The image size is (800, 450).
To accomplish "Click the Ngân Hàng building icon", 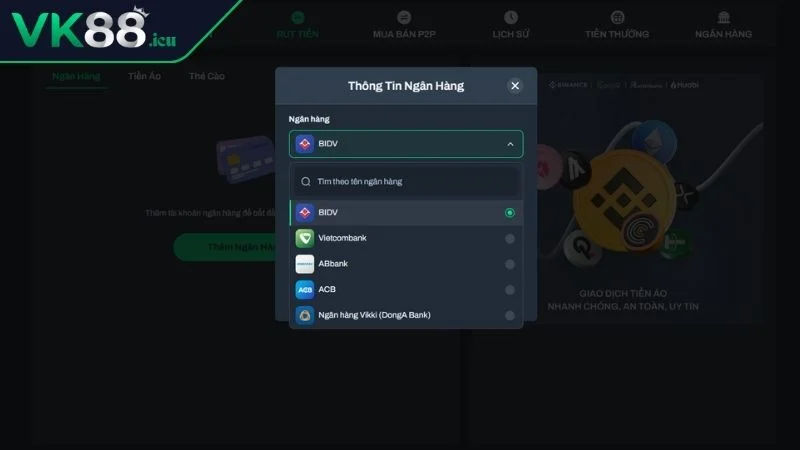I will click(723, 17).
